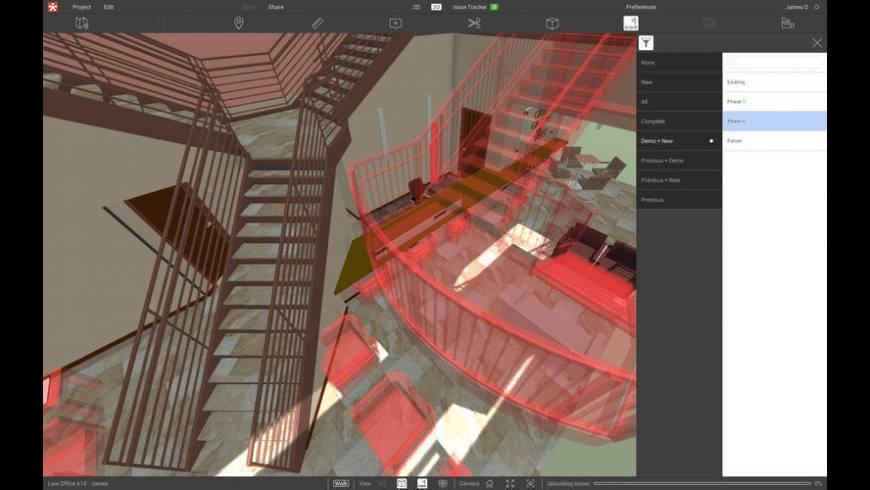Switch to 2D view mode
The image size is (870, 490).
coord(417,7)
